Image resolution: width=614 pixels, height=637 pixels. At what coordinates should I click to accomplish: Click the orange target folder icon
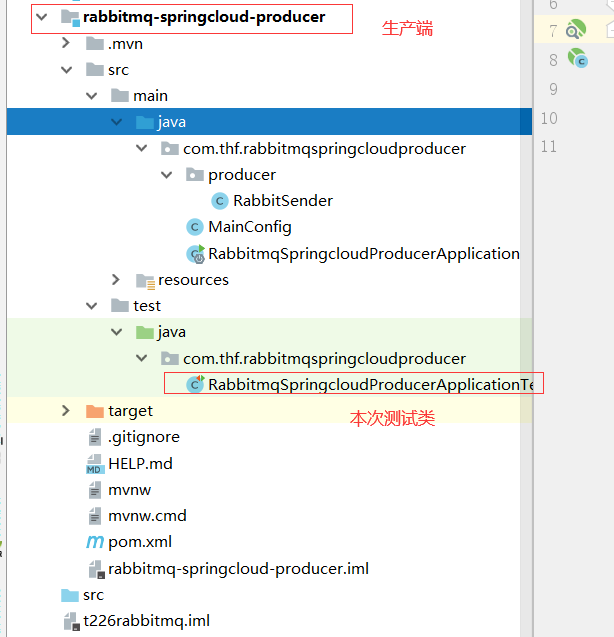[x=95, y=411]
